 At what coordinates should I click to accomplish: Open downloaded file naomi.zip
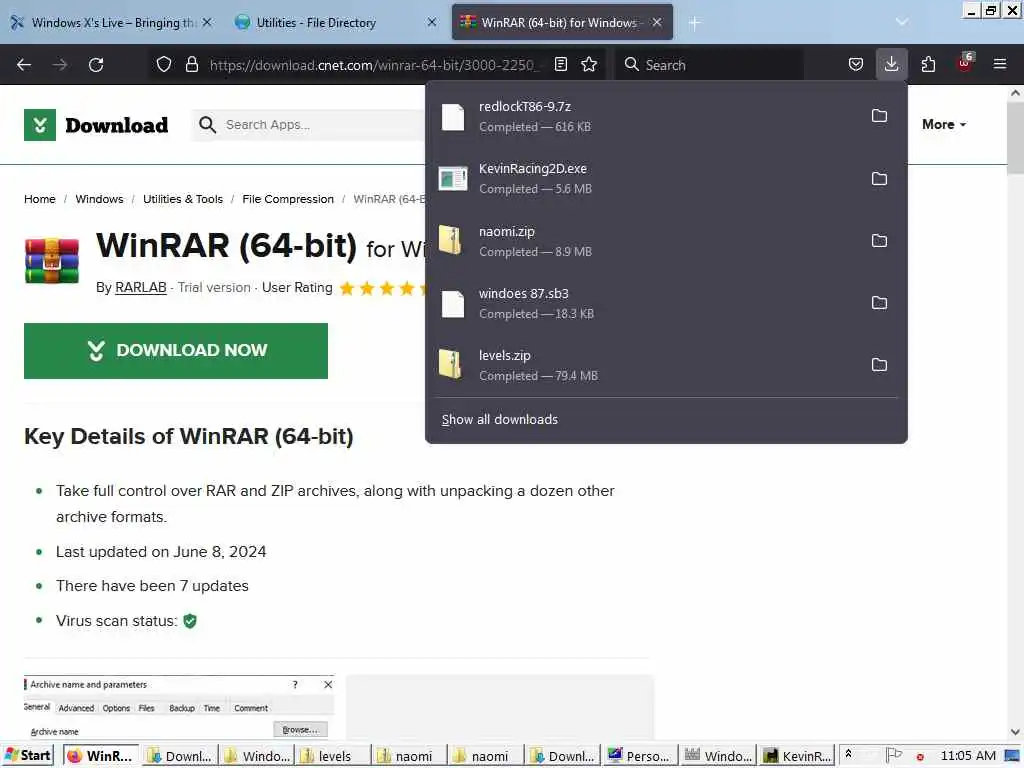click(647, 241)
